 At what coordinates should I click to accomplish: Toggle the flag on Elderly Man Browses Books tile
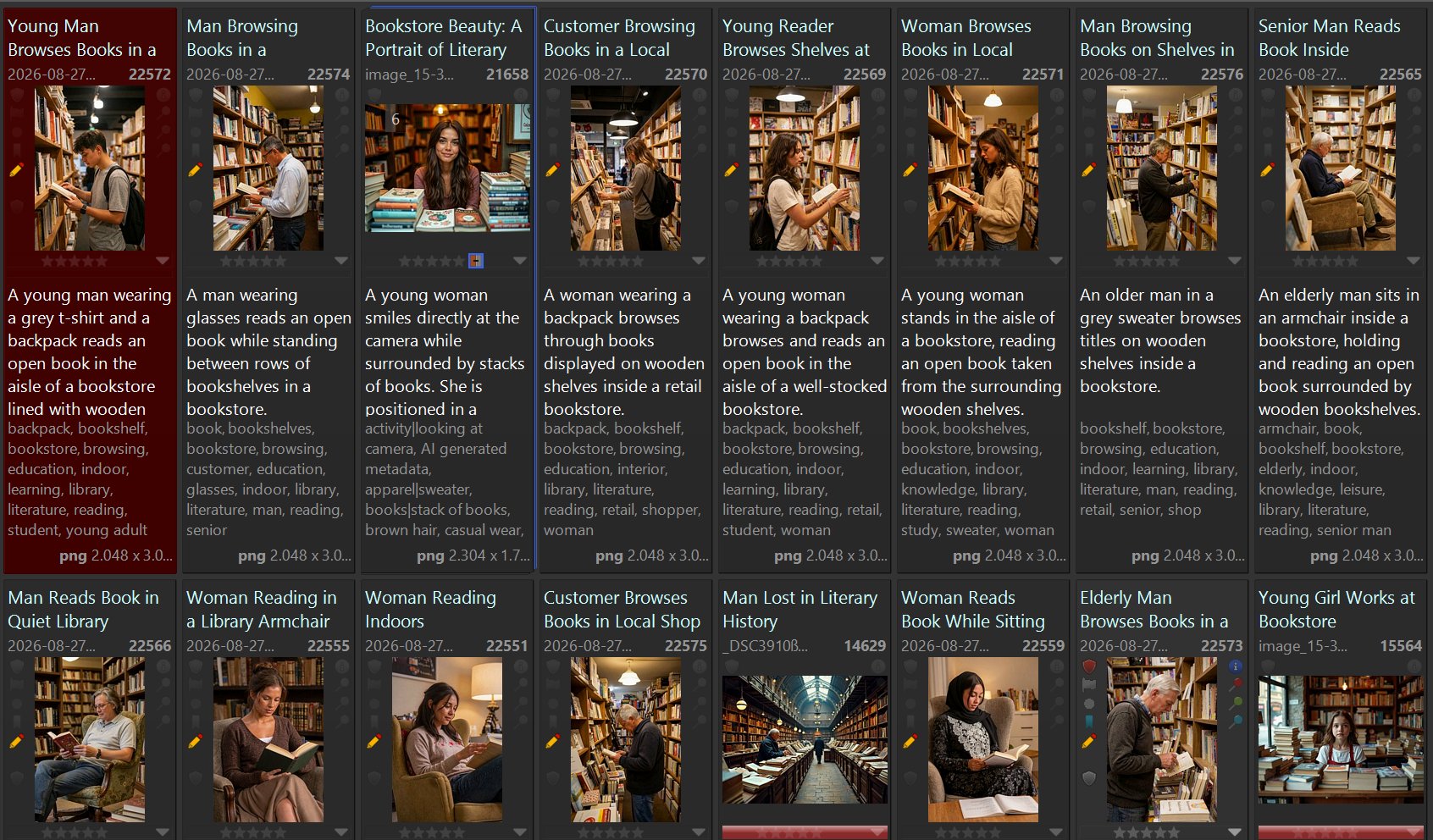1089,685
